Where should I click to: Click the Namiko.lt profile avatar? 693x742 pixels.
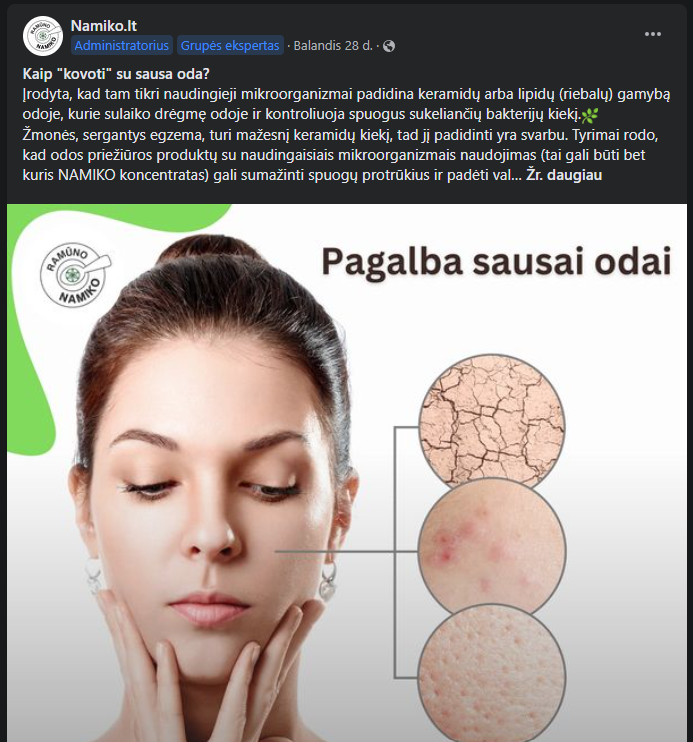43,36
